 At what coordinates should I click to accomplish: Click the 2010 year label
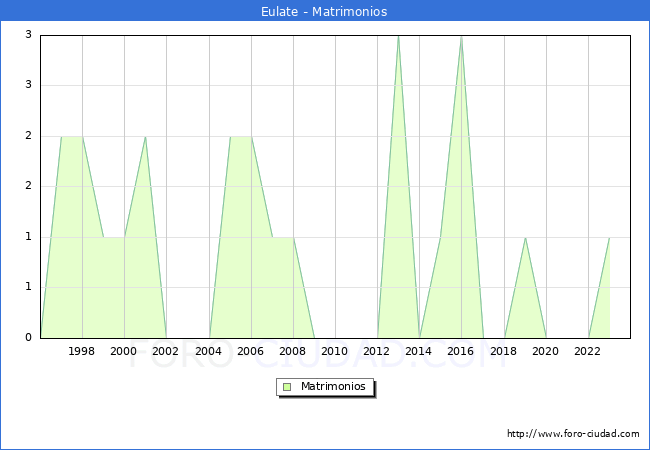click(335, 351)
